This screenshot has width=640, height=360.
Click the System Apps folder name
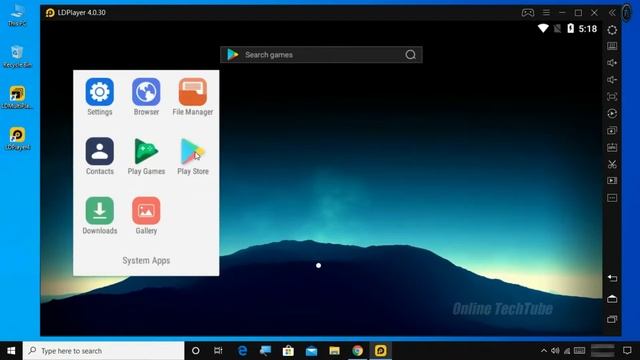(x=146, y=260)
